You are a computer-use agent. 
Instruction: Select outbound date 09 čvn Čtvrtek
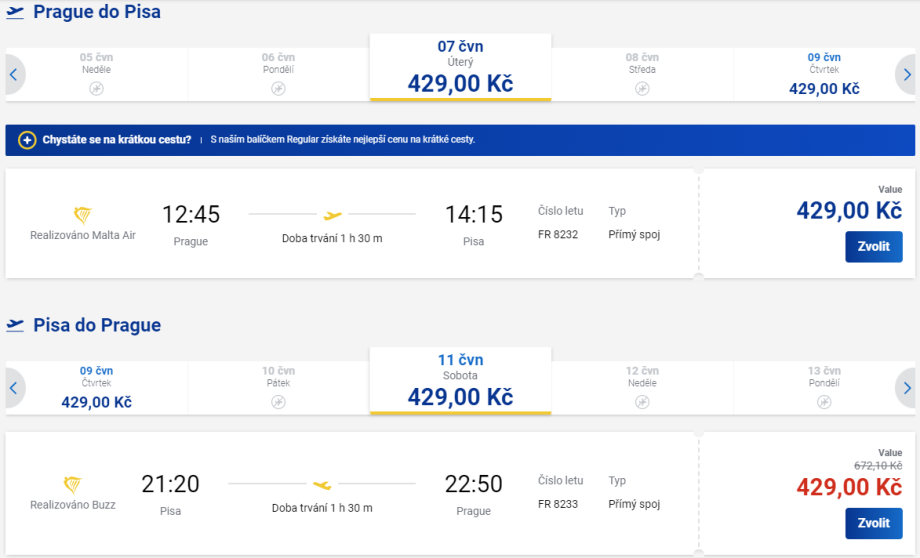pyautogui.click(x=824, y=74)
